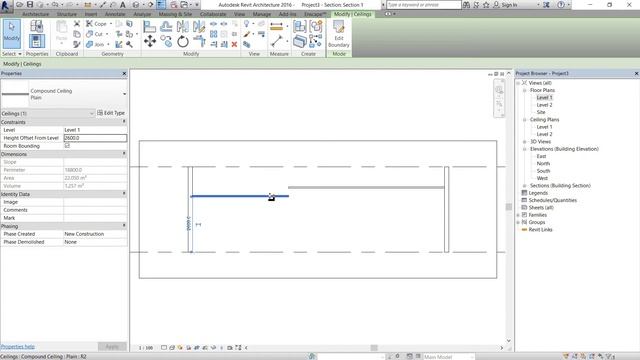
Task: Click Edit Boundary button
Action: click(339, 33)
